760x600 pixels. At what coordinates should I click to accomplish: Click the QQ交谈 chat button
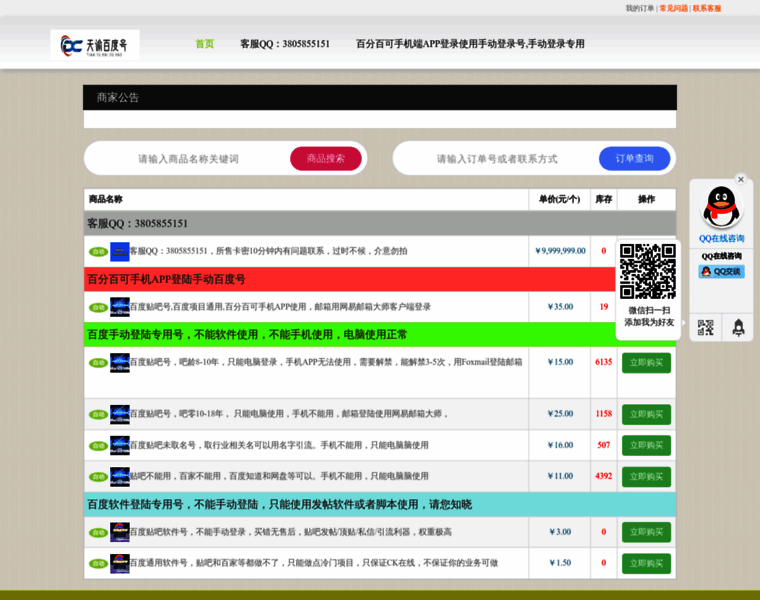[721, 271]
